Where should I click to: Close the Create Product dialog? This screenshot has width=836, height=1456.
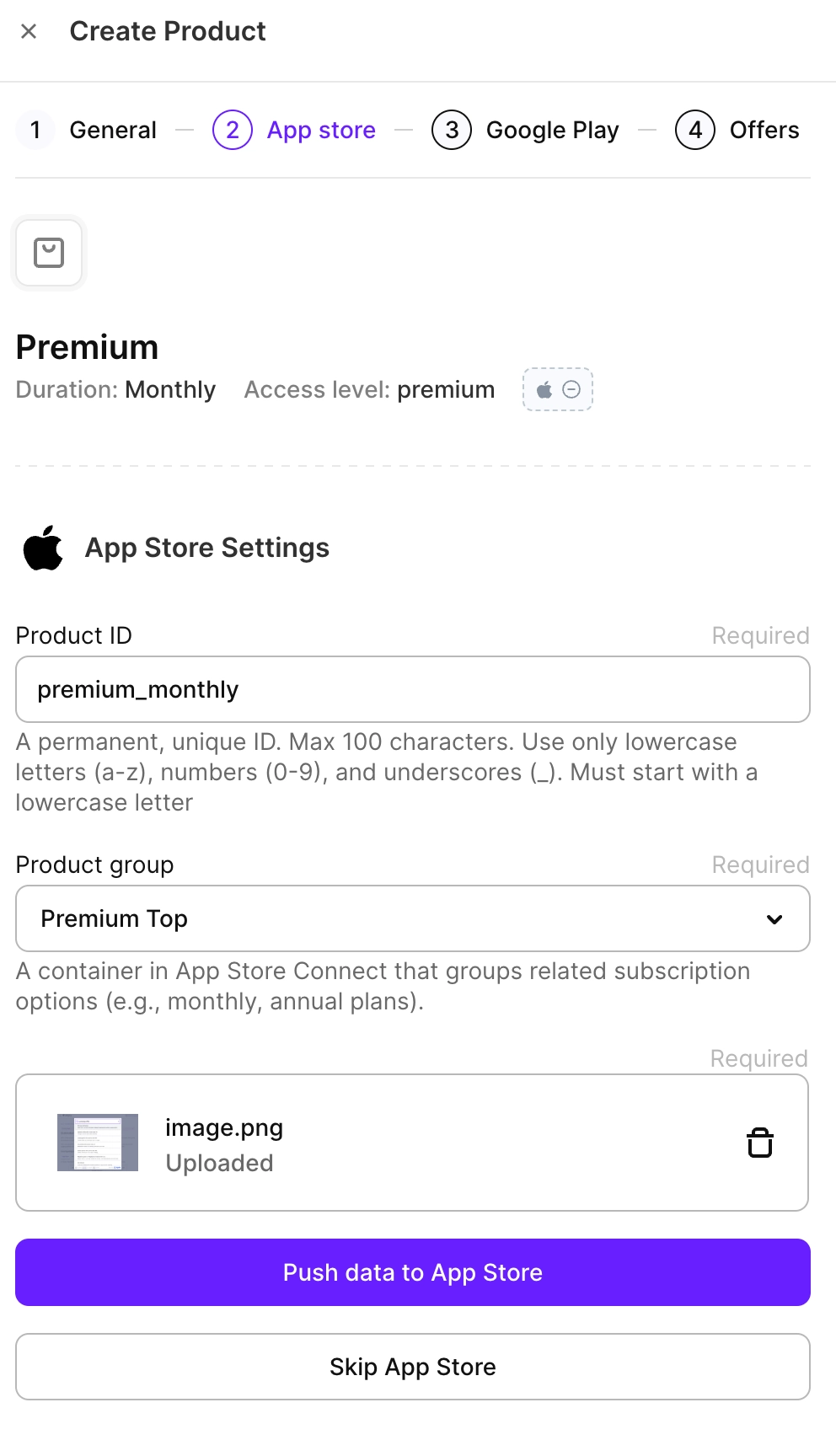tap(29, 32)
